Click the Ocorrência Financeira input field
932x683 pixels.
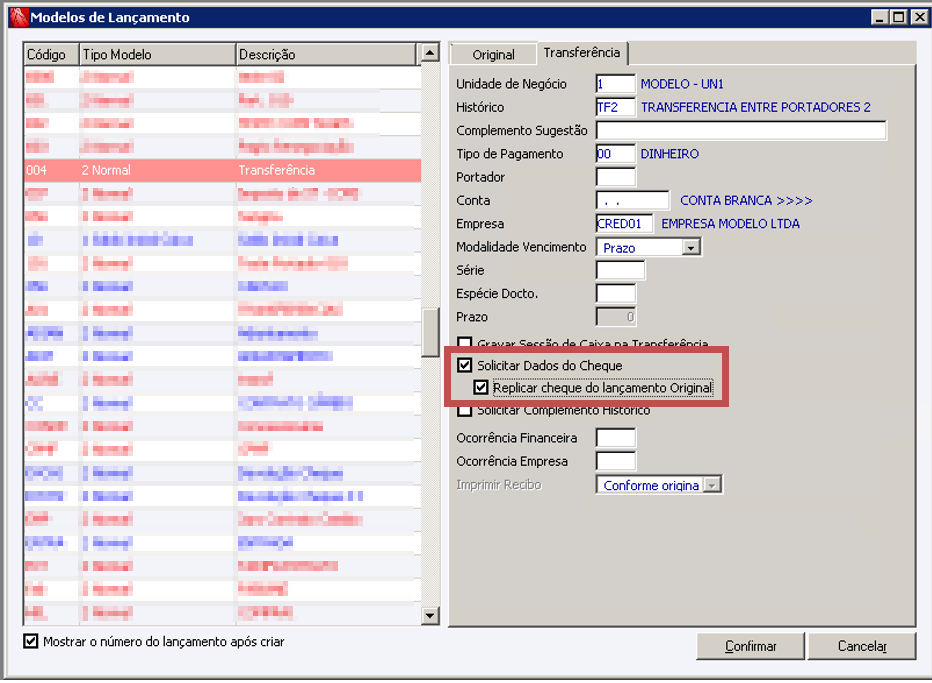pyautogui.click(x=616, y=438)
